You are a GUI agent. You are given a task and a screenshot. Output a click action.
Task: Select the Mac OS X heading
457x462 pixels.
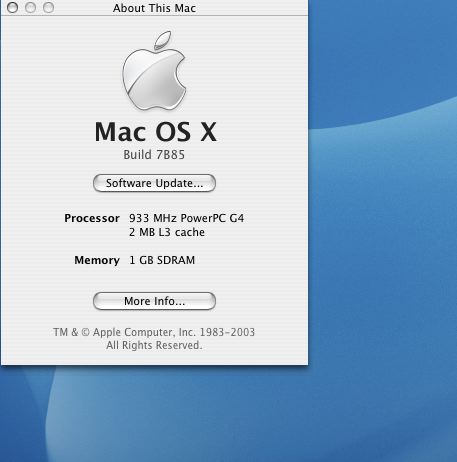click(x=156, y=132)
